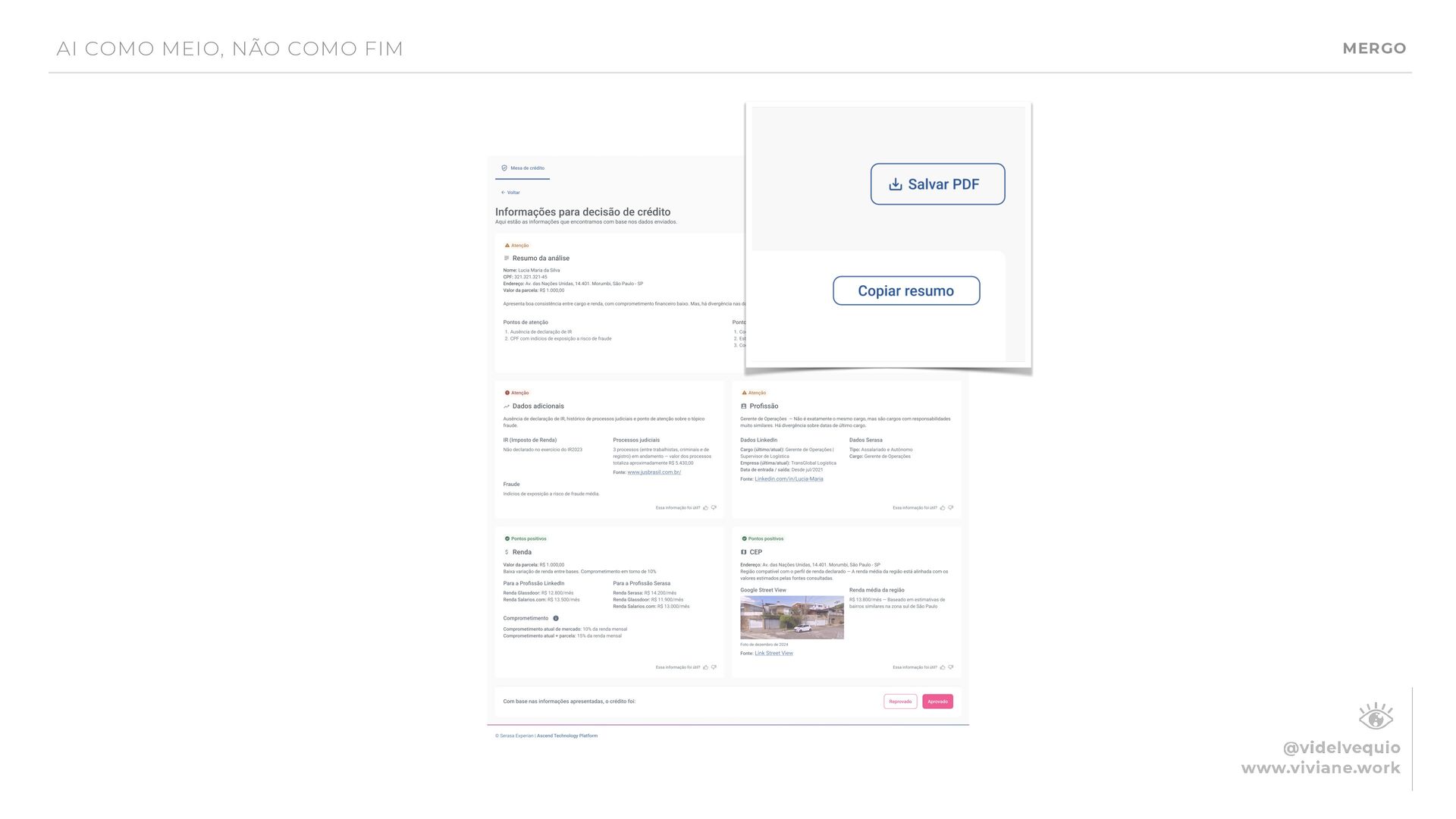Click the Ascend Technology Platform footer link
1456x819 pixels.
[567, 736]
